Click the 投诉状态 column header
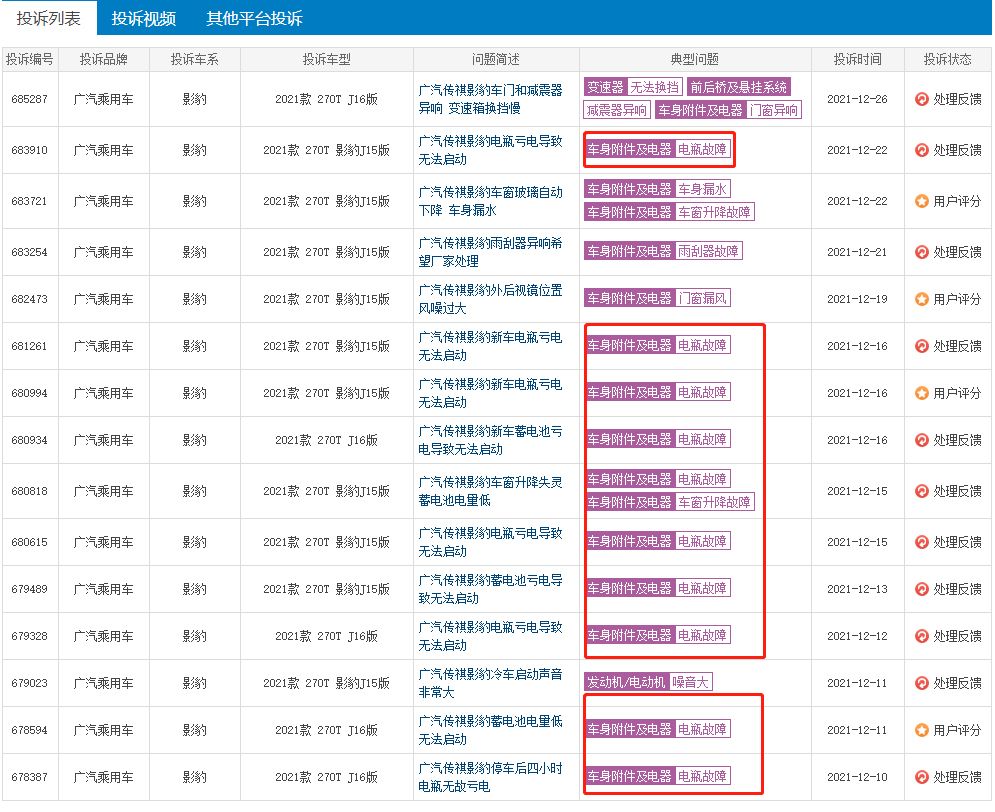Viewport: 995px width, 812px height. click(947, 60)
